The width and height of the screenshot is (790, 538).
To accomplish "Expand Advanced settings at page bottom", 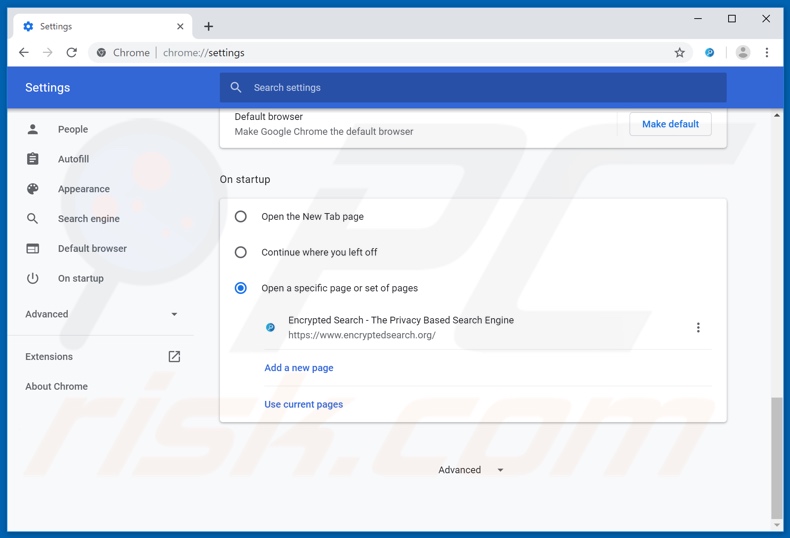I will click(x=471, y=470).
